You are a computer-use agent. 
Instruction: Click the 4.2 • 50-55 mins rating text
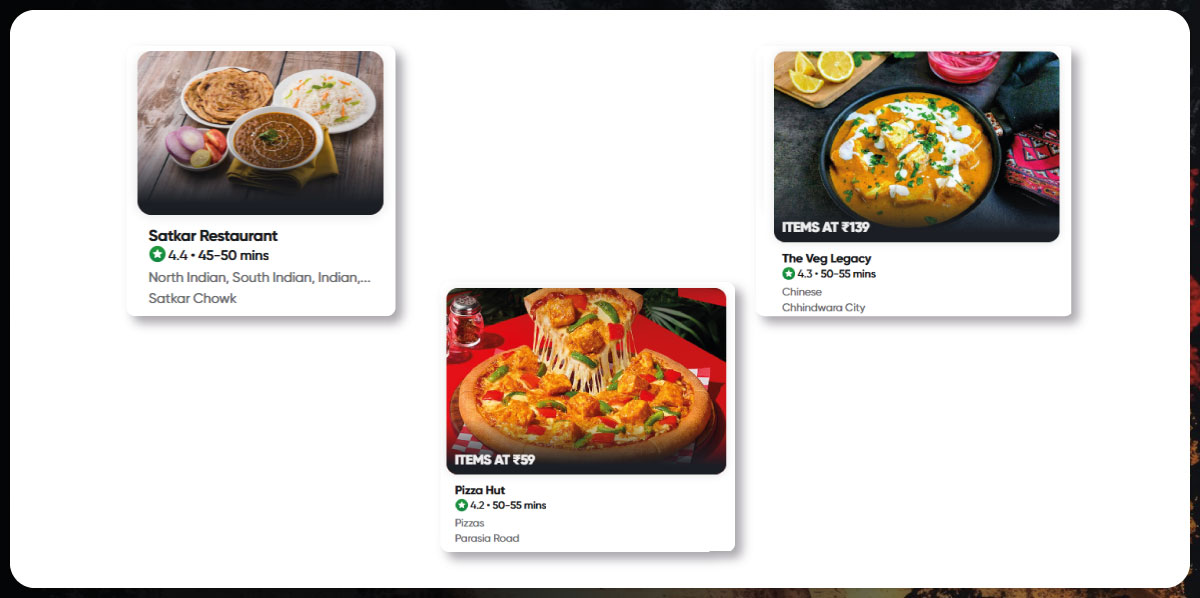coord(508,505)
